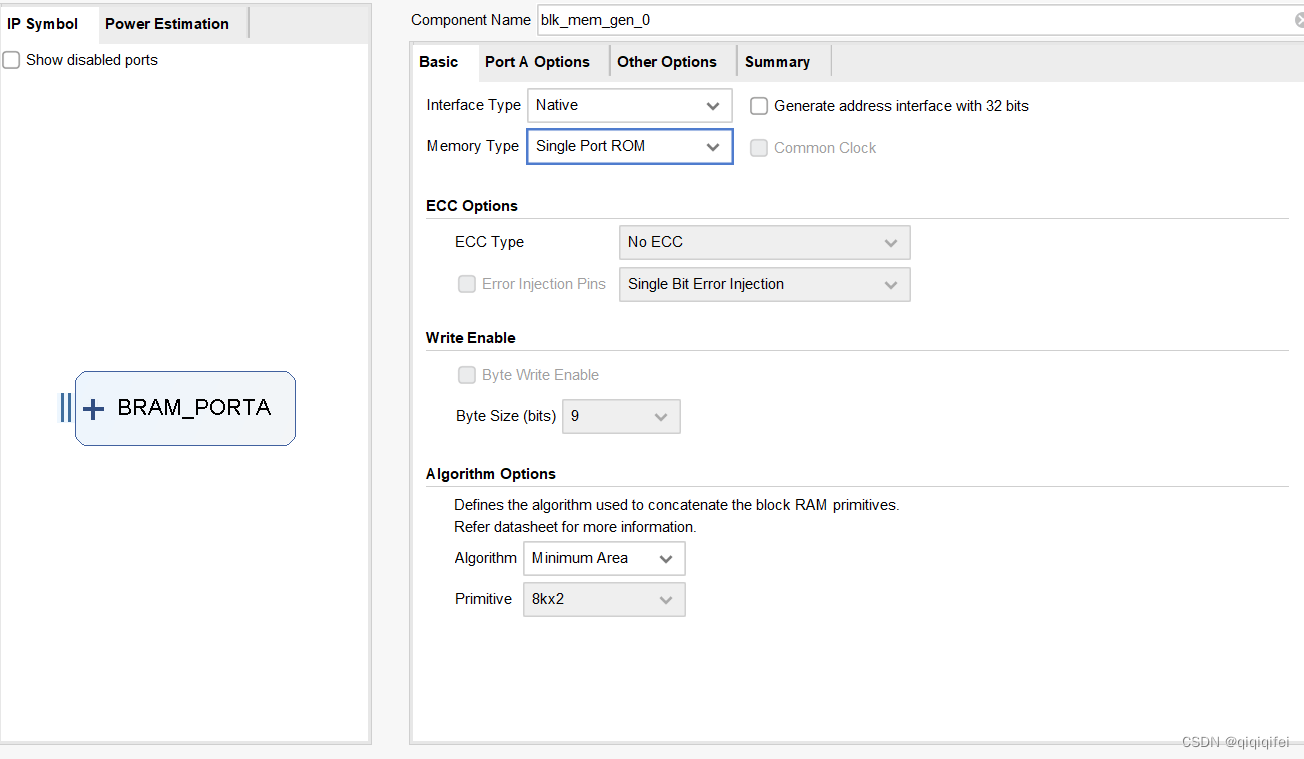Expand the BRAM_PORTA plus icon
Image resolution: width=1304 pixels, height=759 pixels.
93,408
